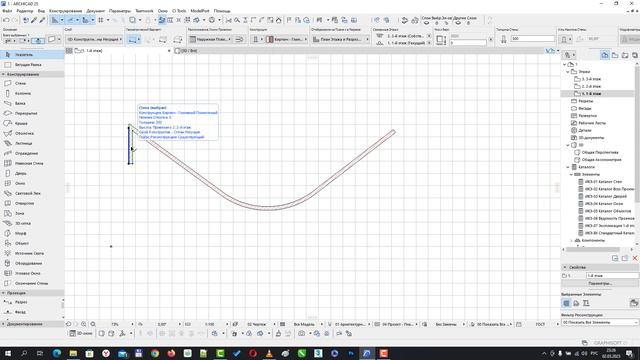Viewport: 640px width, 360px height.
Task: Toggle the snap guides button
Action: point(71,20)
